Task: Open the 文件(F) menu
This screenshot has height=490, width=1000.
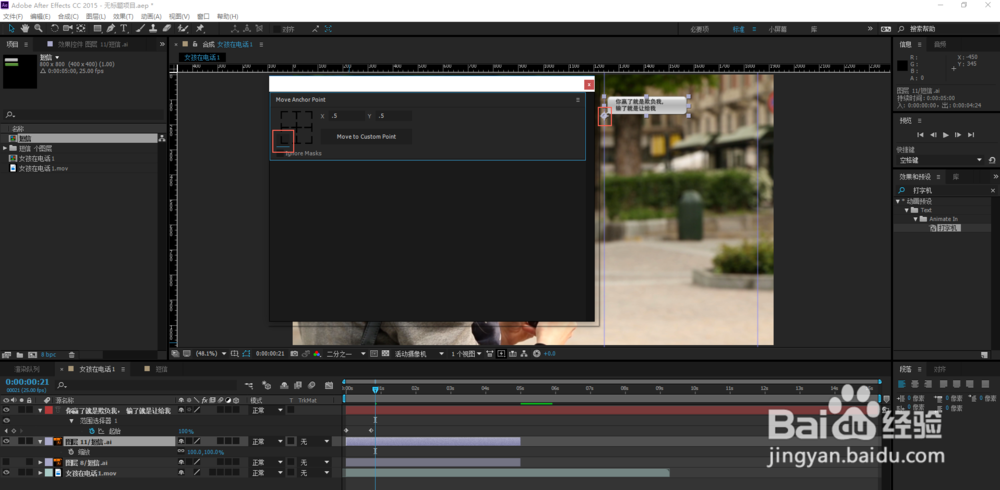Action: coord(13,16)
